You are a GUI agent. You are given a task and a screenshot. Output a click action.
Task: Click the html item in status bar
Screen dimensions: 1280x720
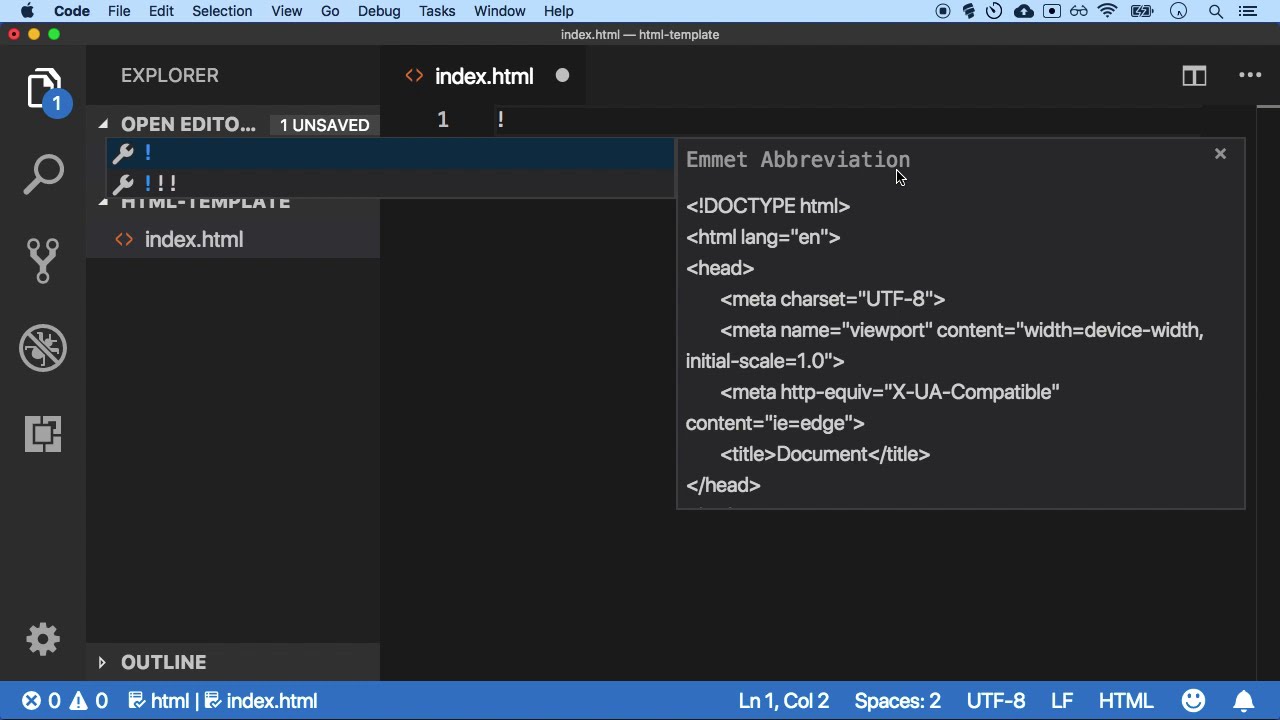coord(159,701)
